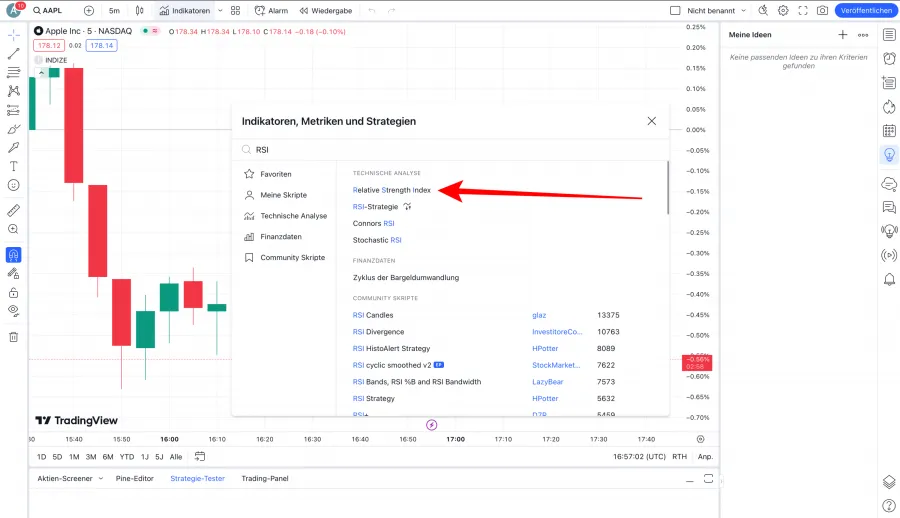Click the trash remove drawings icon

tap(14, 337)
